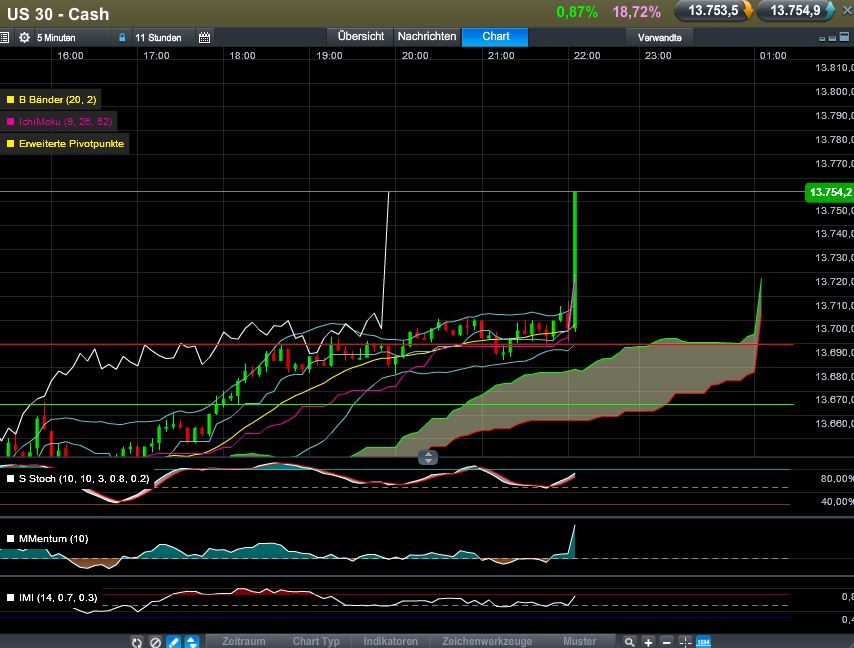854x648 pixels.
Task: Open the Muster menu
Action: click(x=580, y=641)
